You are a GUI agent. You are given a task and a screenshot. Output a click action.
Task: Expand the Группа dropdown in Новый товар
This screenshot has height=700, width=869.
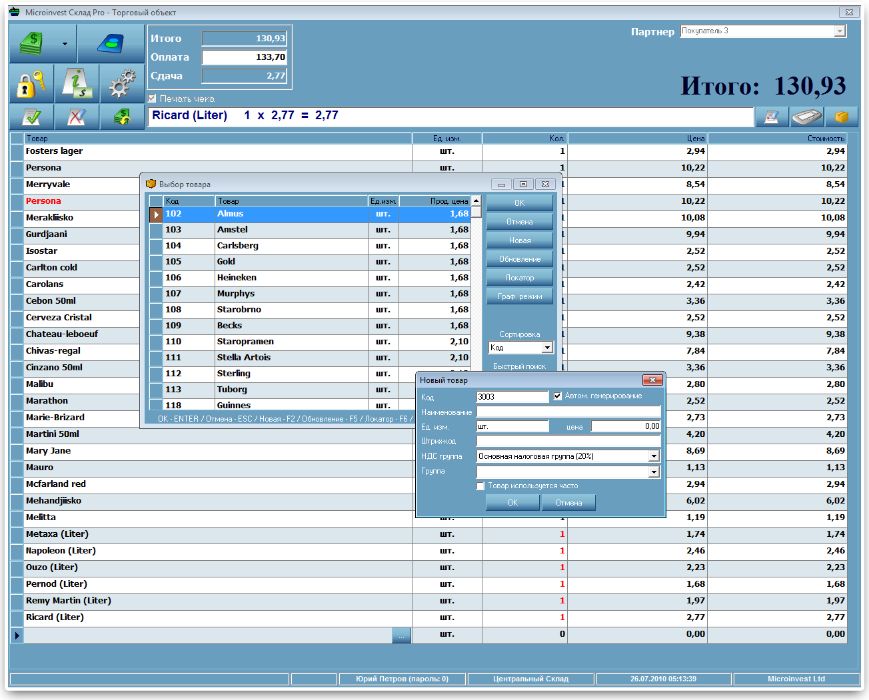coord(654,472)
